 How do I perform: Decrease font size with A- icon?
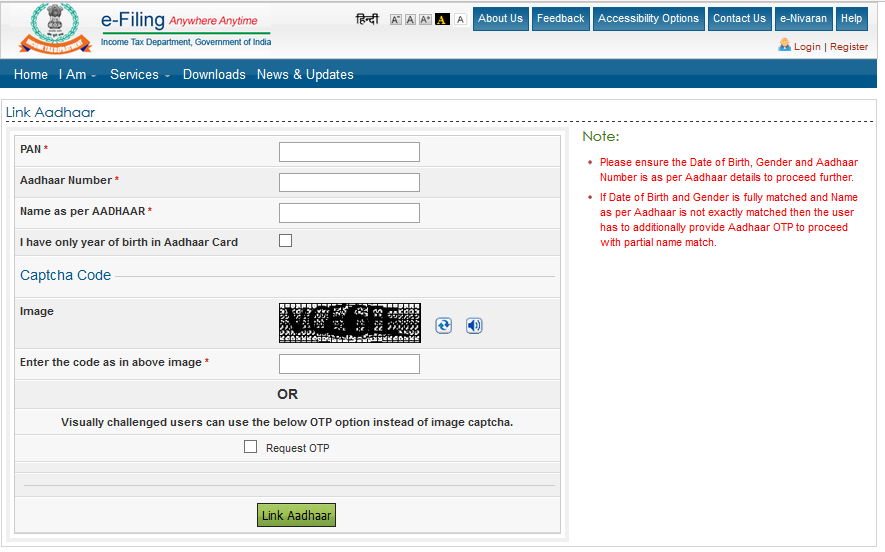(x=396, y=20)
